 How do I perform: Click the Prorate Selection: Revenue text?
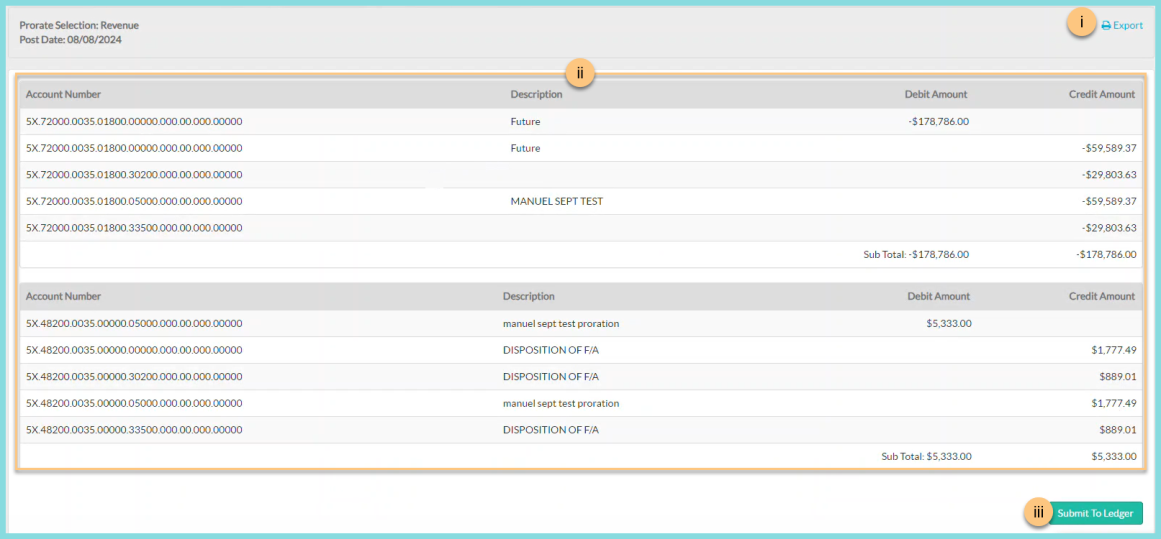[79, 25]
